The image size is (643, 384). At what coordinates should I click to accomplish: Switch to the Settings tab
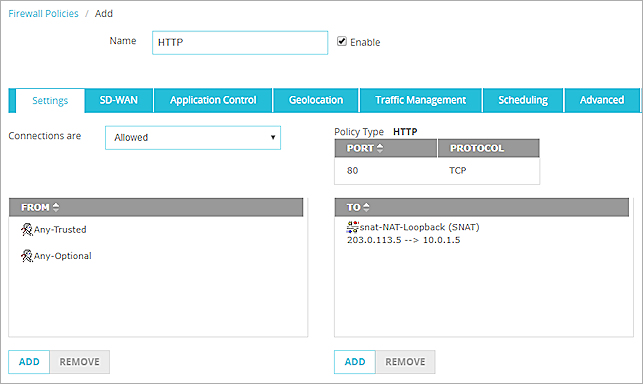[50, 101]
